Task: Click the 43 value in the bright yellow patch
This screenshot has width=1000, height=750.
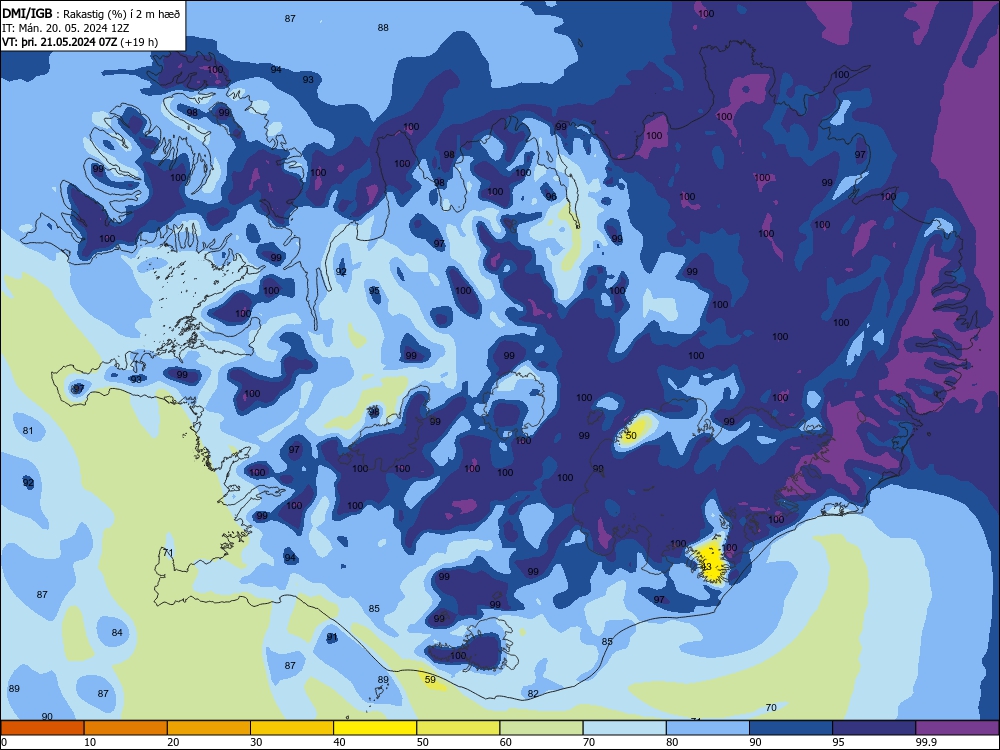Action: [706, 566]
